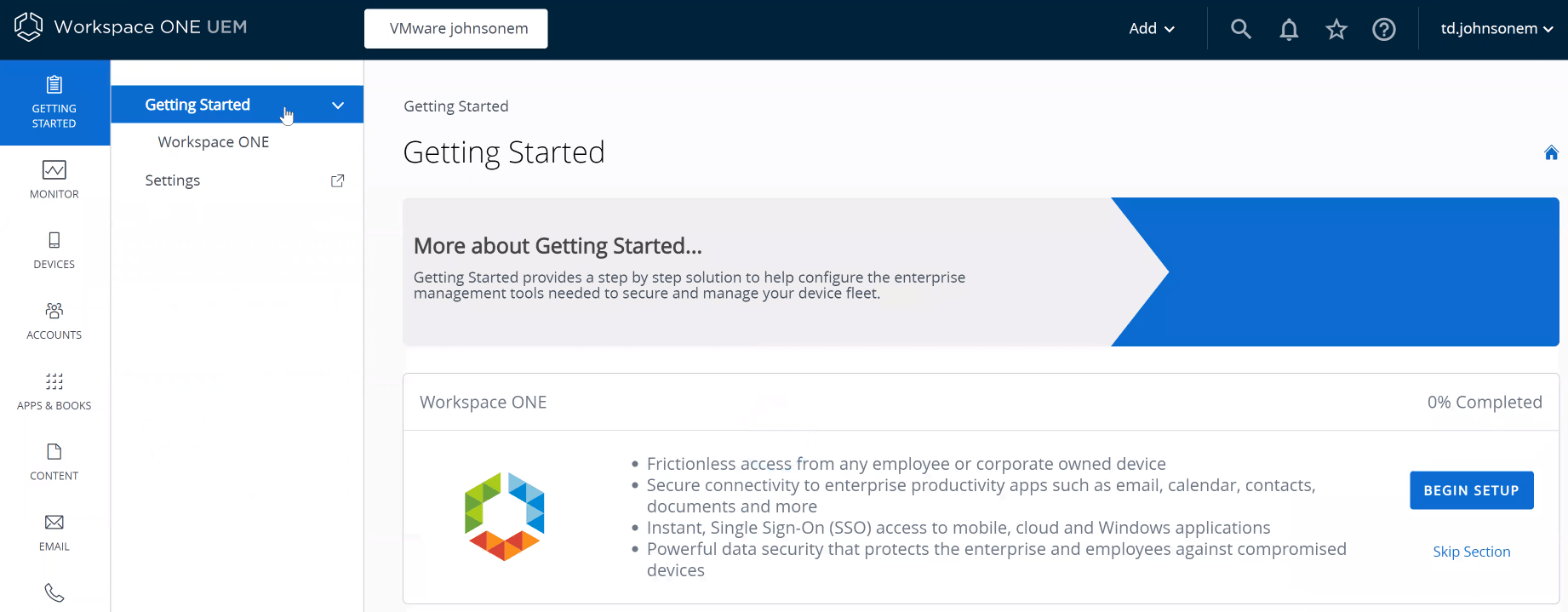Collapse Getting Started chevron
Viewport: 1568px width, 612px height.
click(338, 106)
